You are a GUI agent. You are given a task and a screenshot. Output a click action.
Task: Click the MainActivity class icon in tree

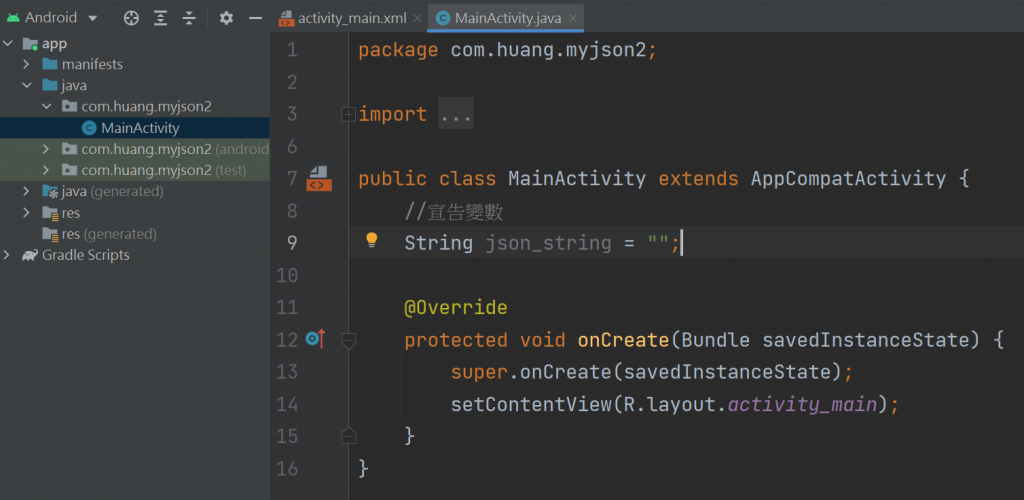click(x=89, y=128)
